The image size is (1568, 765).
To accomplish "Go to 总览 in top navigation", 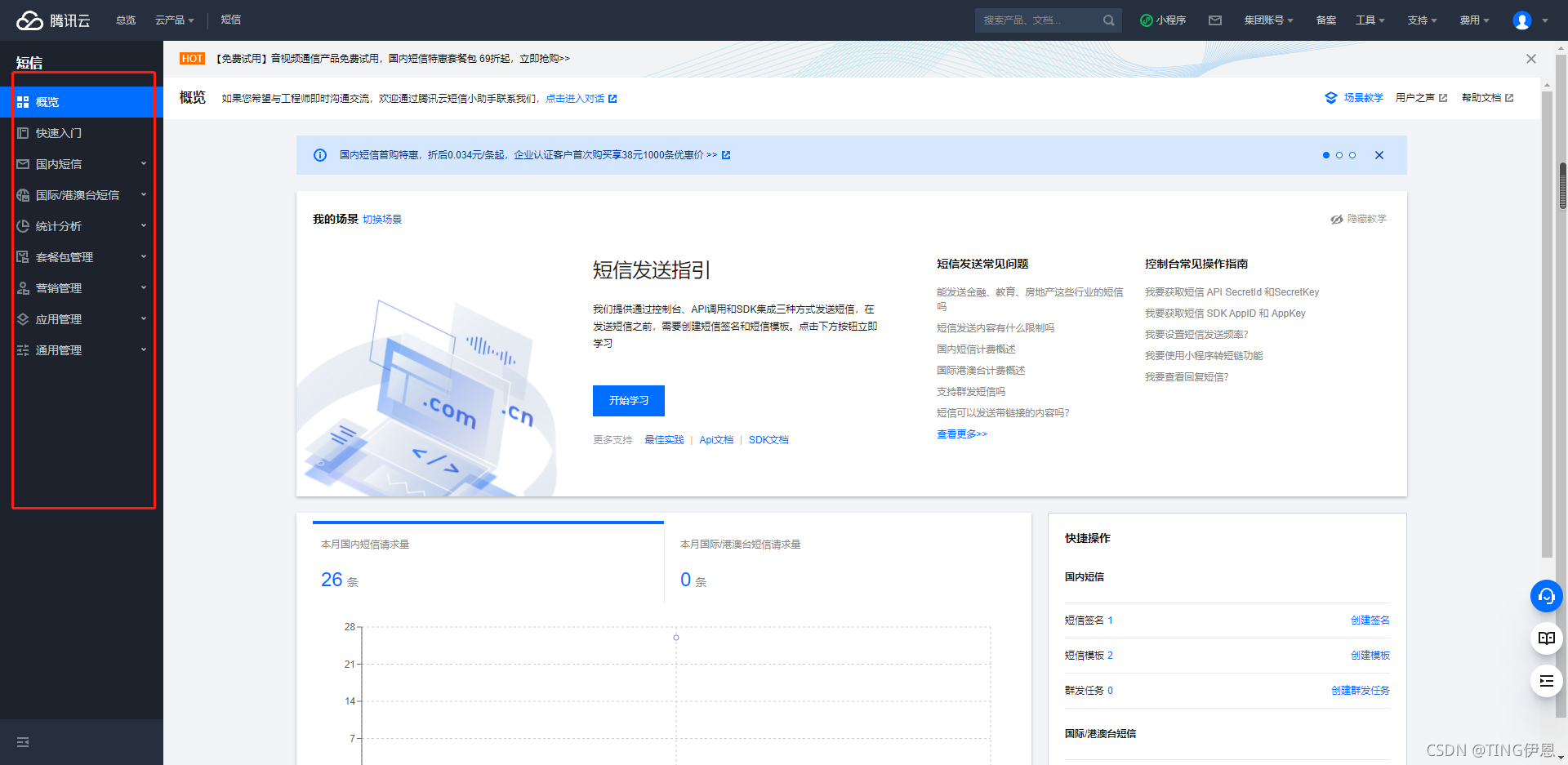I will 126,20.
